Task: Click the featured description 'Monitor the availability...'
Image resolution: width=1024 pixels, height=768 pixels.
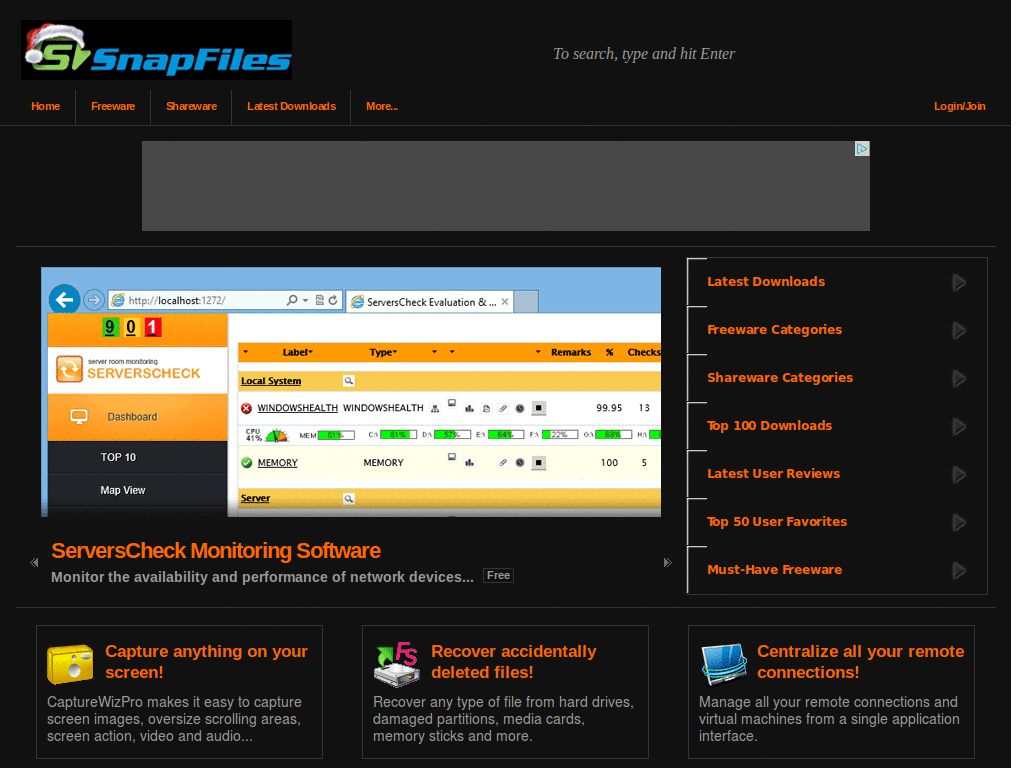Action: pos(263,577)
